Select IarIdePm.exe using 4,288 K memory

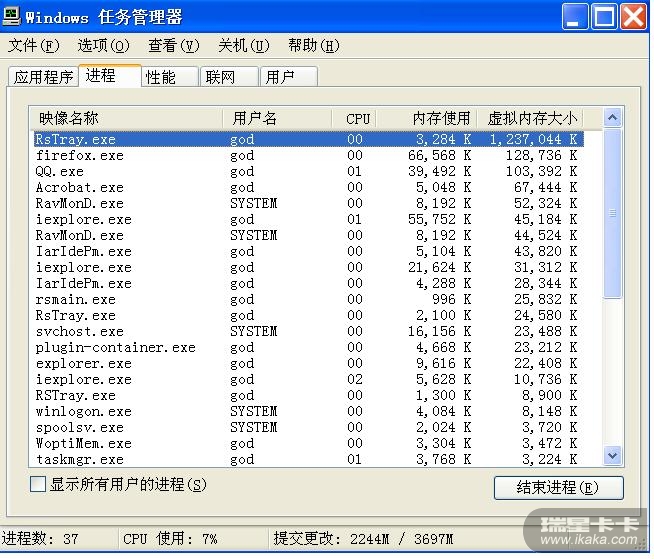[x=308, y=283]
